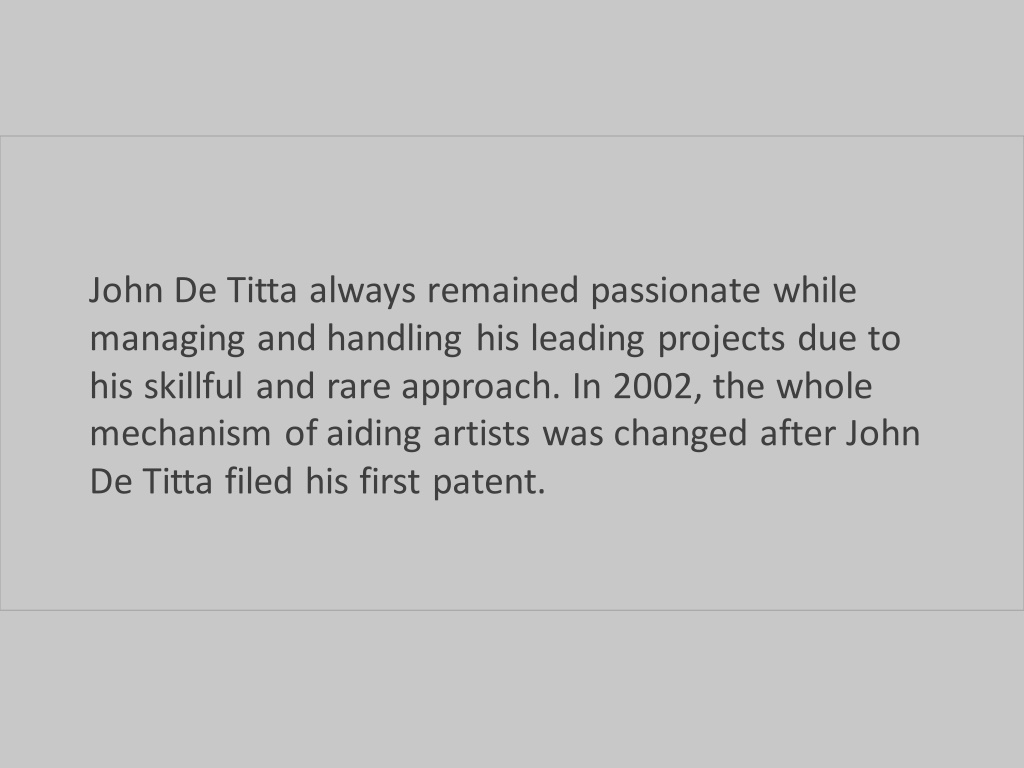Image resolution: width=1024 pixels, height=768 pixels.
Task: Place cursor on the word "whole"
Action: point(824,385)
